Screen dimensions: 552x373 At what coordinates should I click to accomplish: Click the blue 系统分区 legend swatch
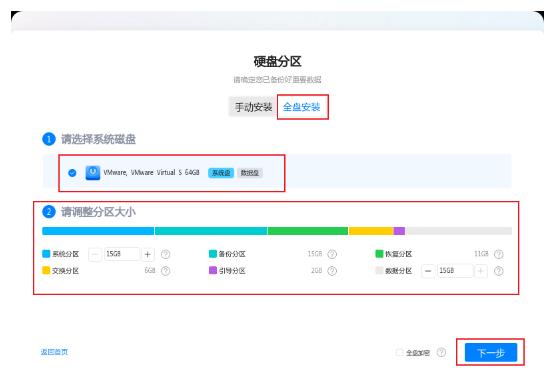point(46,254)
